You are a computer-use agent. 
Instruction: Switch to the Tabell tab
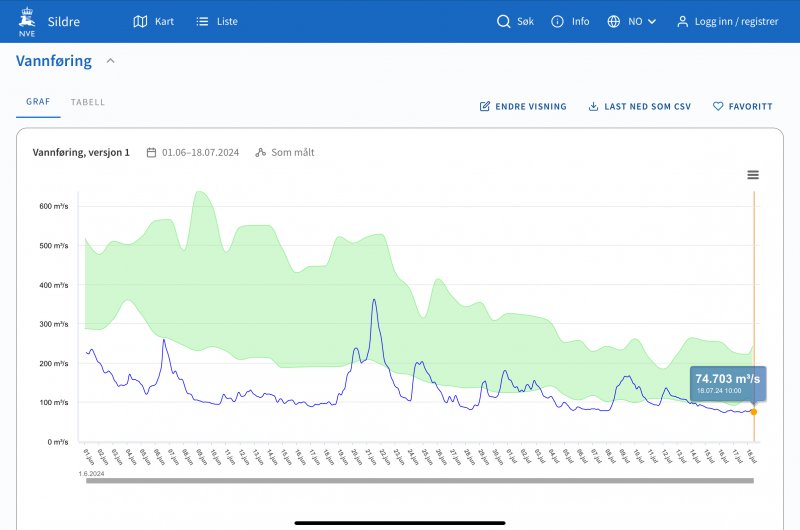click(88, 102)
